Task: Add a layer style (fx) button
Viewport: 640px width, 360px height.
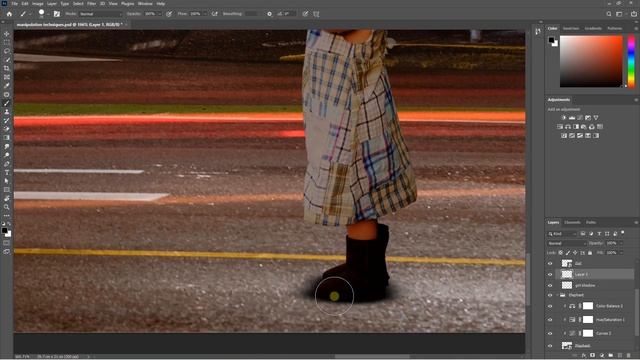Action: tap(584, 356)
